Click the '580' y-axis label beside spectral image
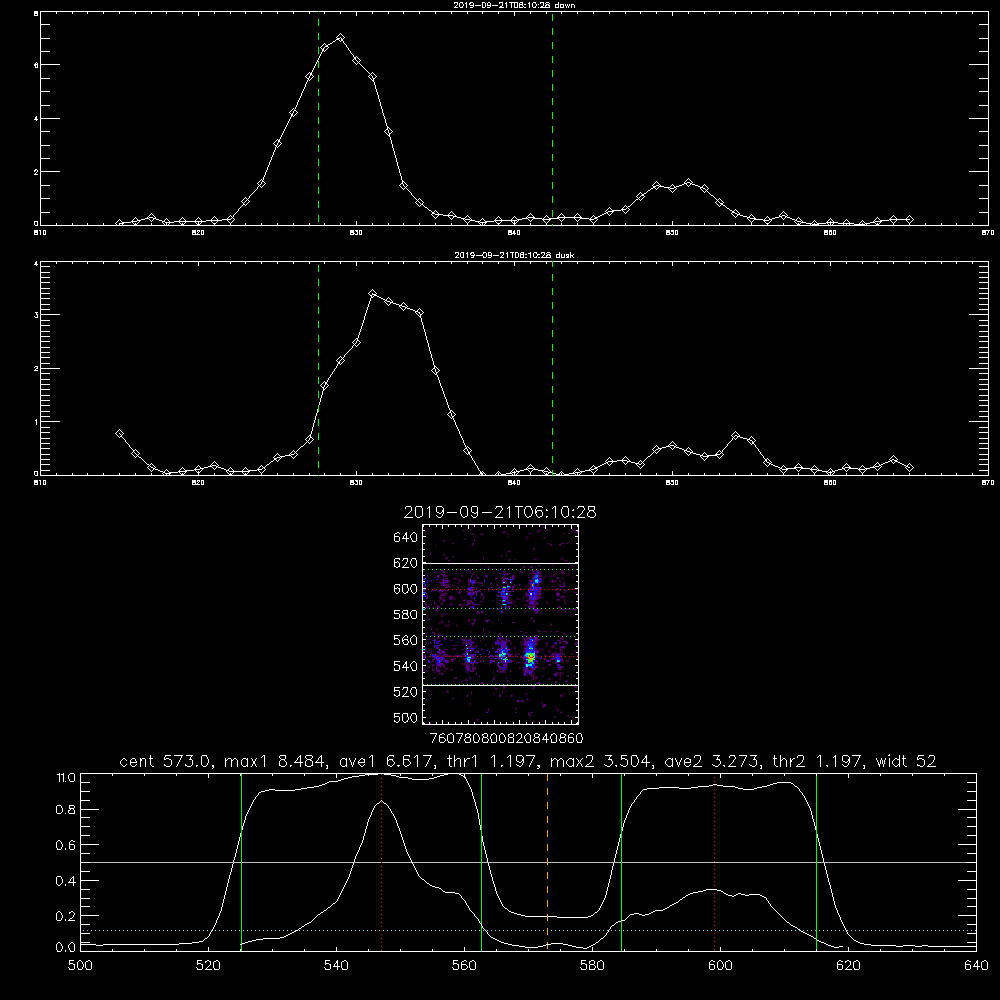Viewport: 1000px width, 1000px height. click(406, 615)
